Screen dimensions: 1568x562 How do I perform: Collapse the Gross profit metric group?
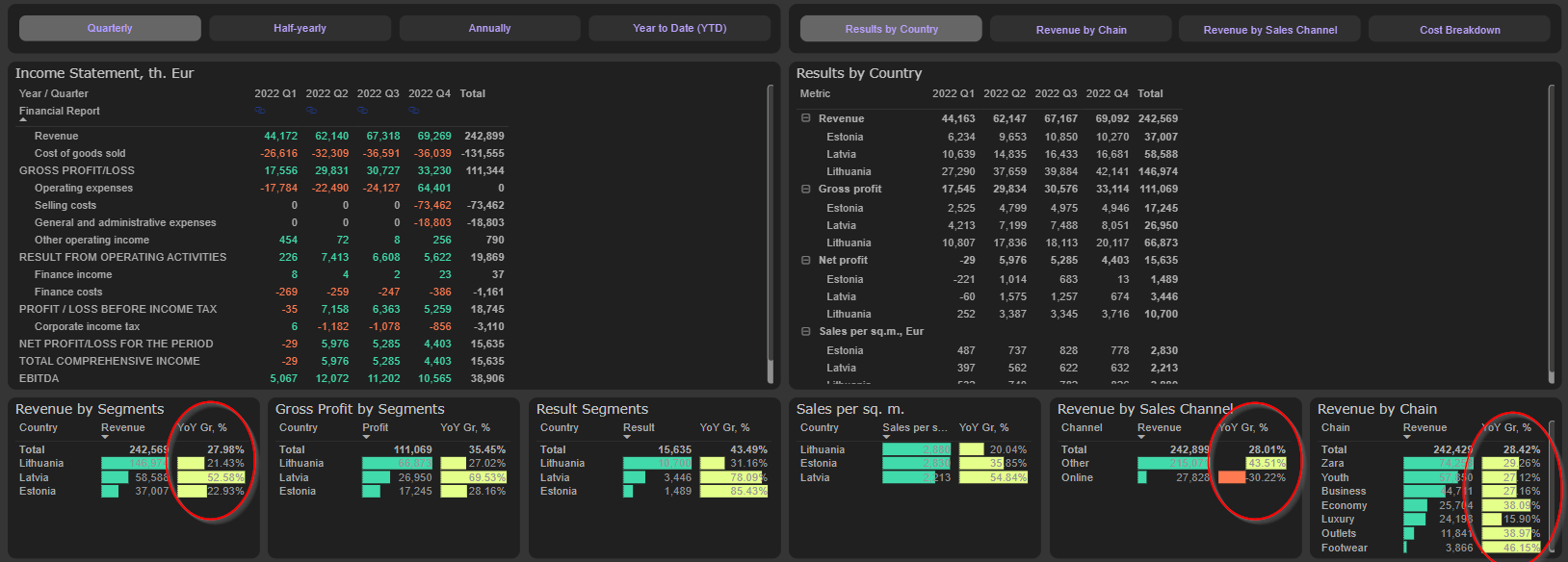pos(806,189)
